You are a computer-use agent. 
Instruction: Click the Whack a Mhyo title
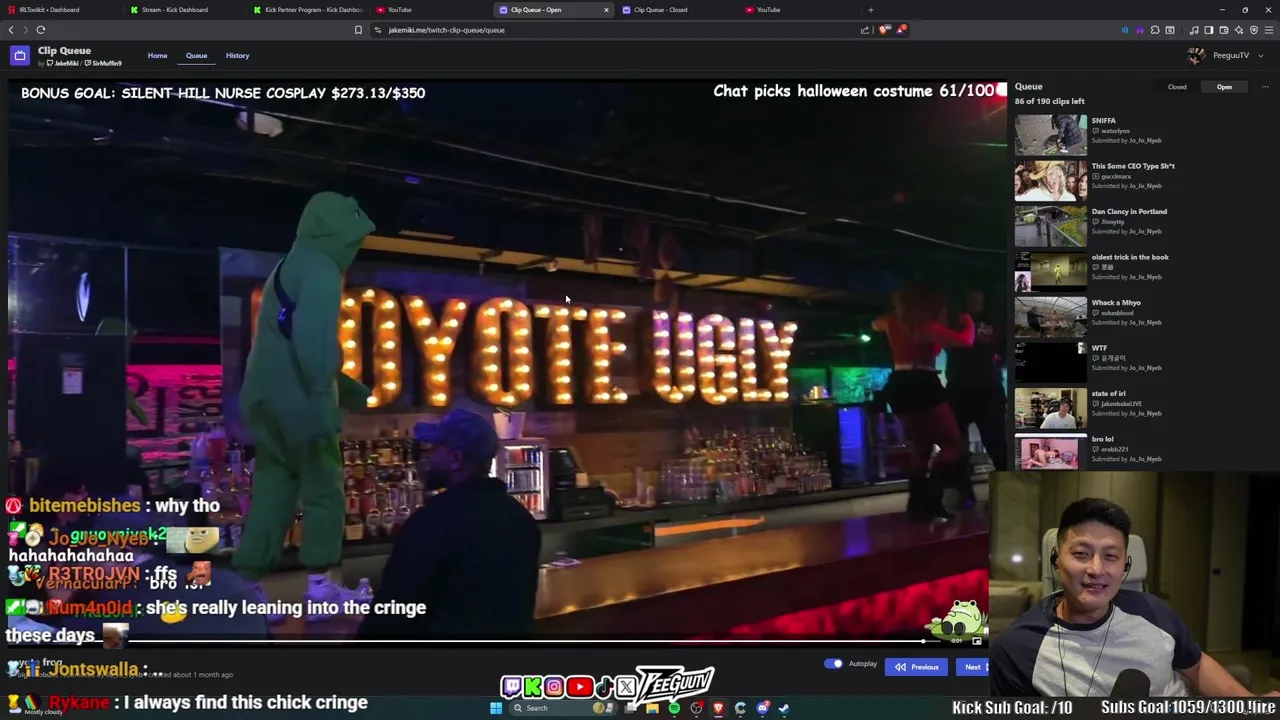pyautogui.click(x=1116, y=303)
